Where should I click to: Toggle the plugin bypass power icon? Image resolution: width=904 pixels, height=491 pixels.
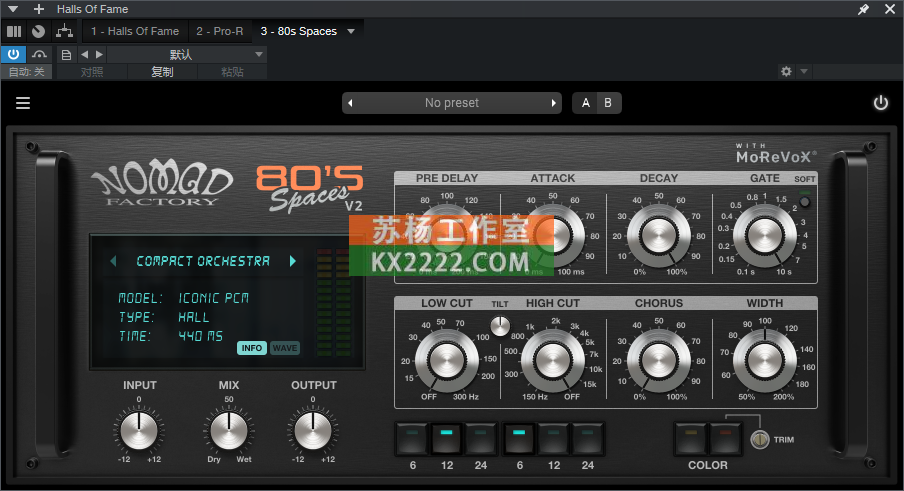click(x=880, y=103)
